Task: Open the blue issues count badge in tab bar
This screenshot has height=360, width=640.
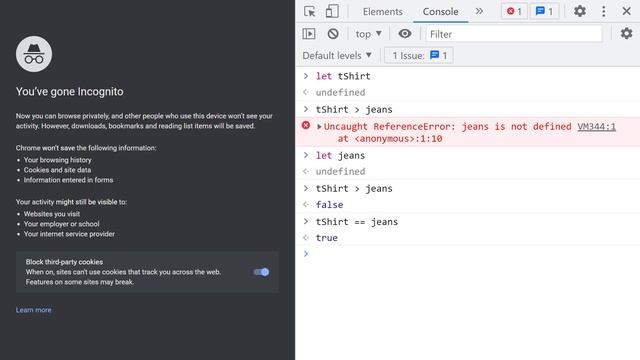Action: 544,11
